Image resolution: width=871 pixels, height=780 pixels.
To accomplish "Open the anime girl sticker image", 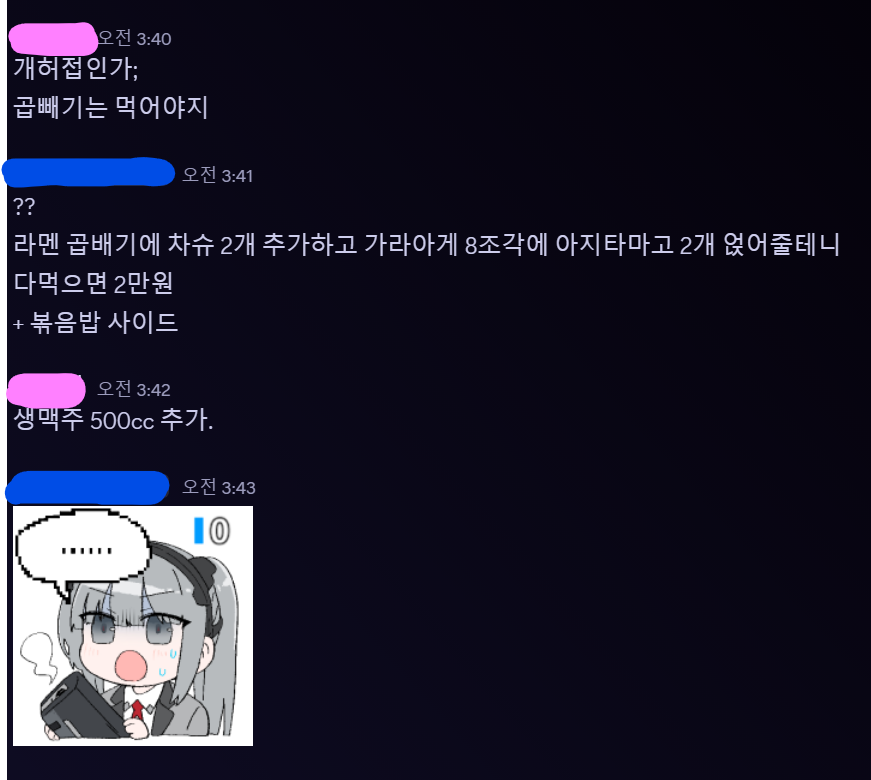I will (x=133, y=626).
